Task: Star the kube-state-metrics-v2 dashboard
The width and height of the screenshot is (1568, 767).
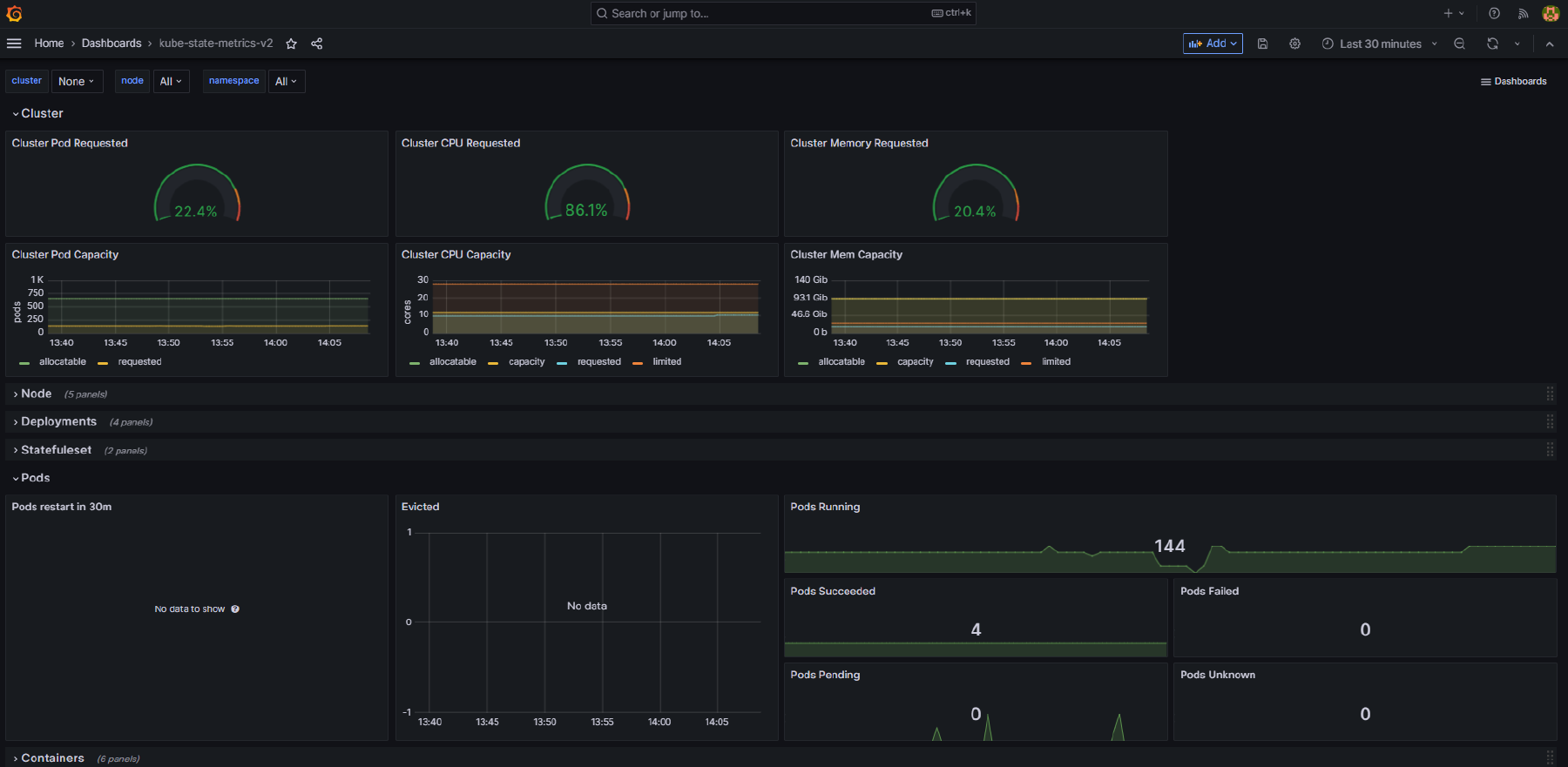Action: point(292,44)
